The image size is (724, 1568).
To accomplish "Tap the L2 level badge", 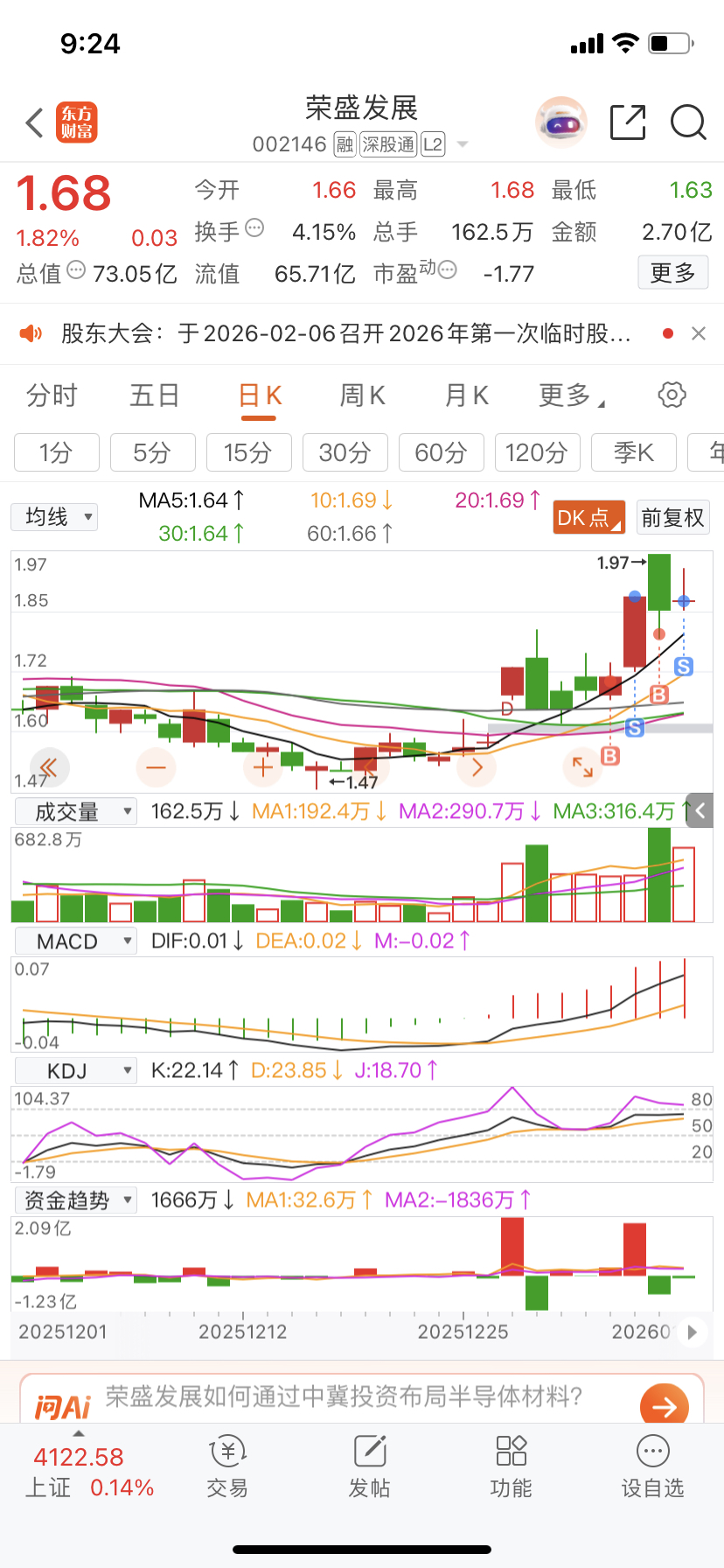I will tap(434, 144).
